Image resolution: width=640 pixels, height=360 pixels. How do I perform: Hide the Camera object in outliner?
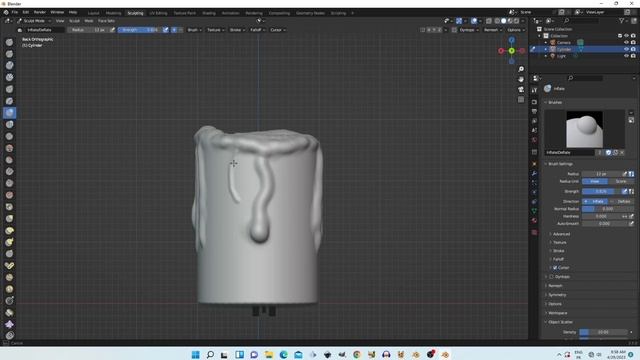pyautogui.click(x=626, y=42)
